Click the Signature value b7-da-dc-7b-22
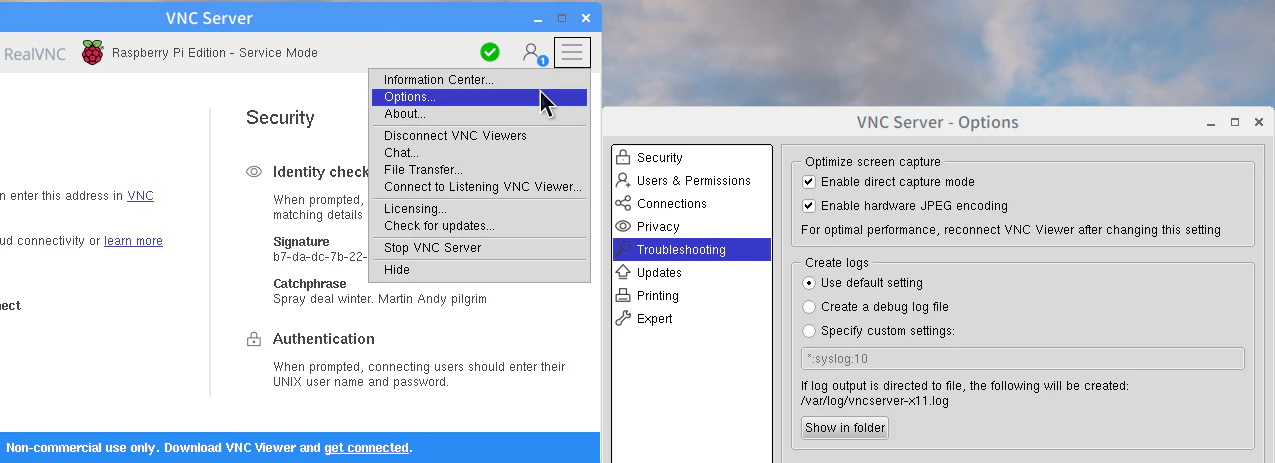Viewport: 1275px width, 463px height. (321, 257)
